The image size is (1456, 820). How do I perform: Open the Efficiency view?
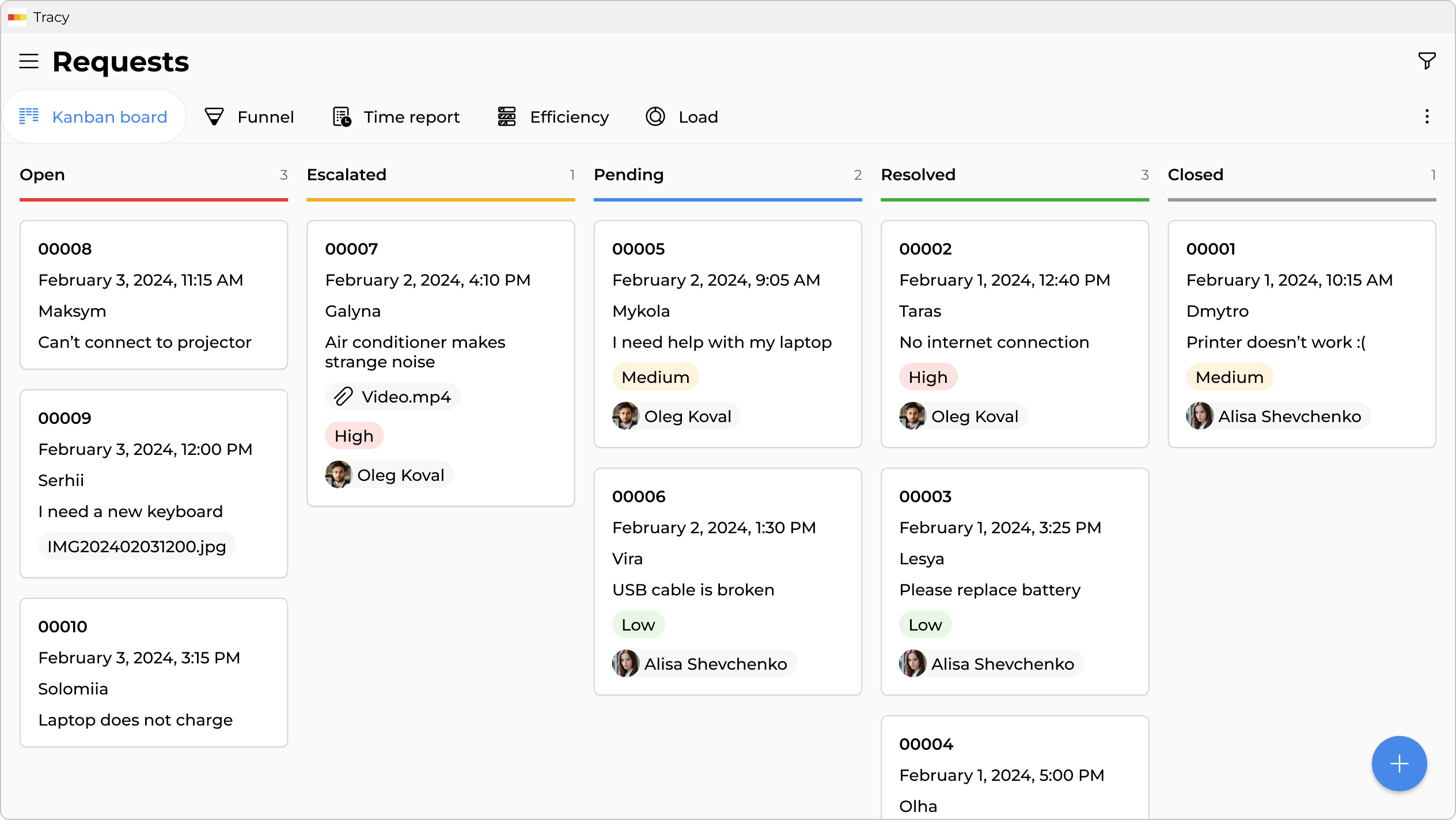[553, 117]
